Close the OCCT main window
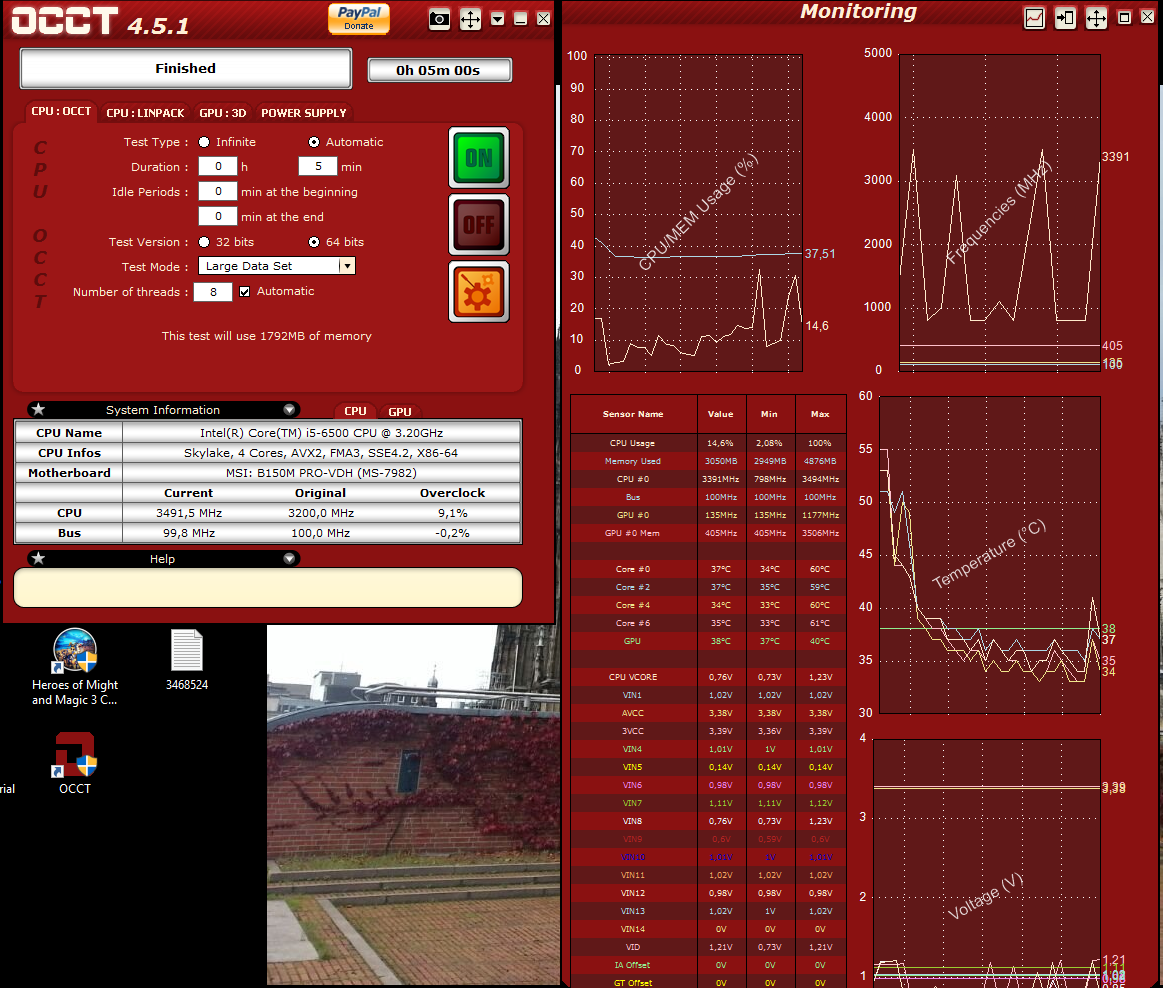Image resolution: width=1163 pixels, height=988 pixels. 544,19
